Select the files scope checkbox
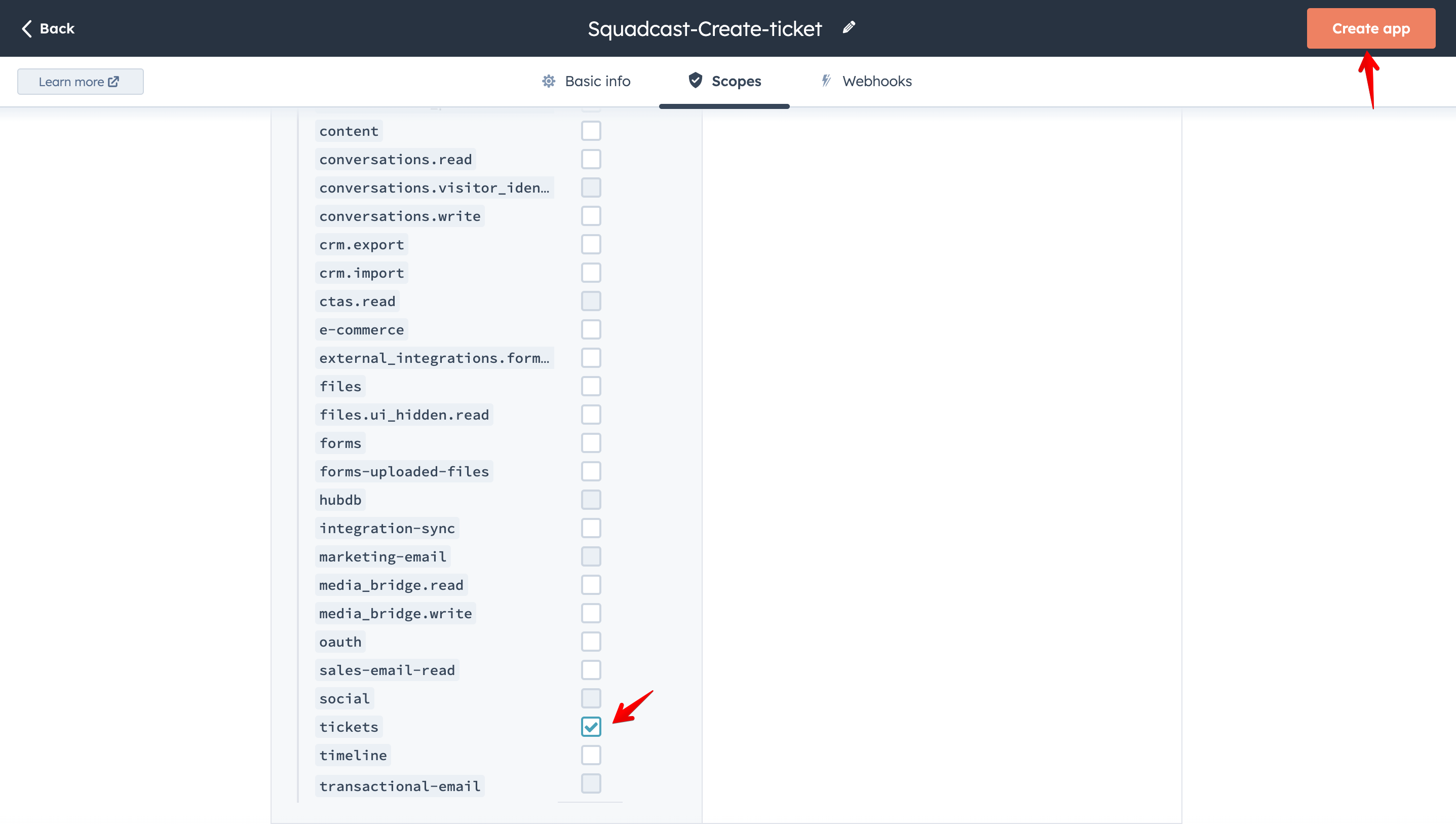This screenshot has width=1456, height=824. pos(591,387)
